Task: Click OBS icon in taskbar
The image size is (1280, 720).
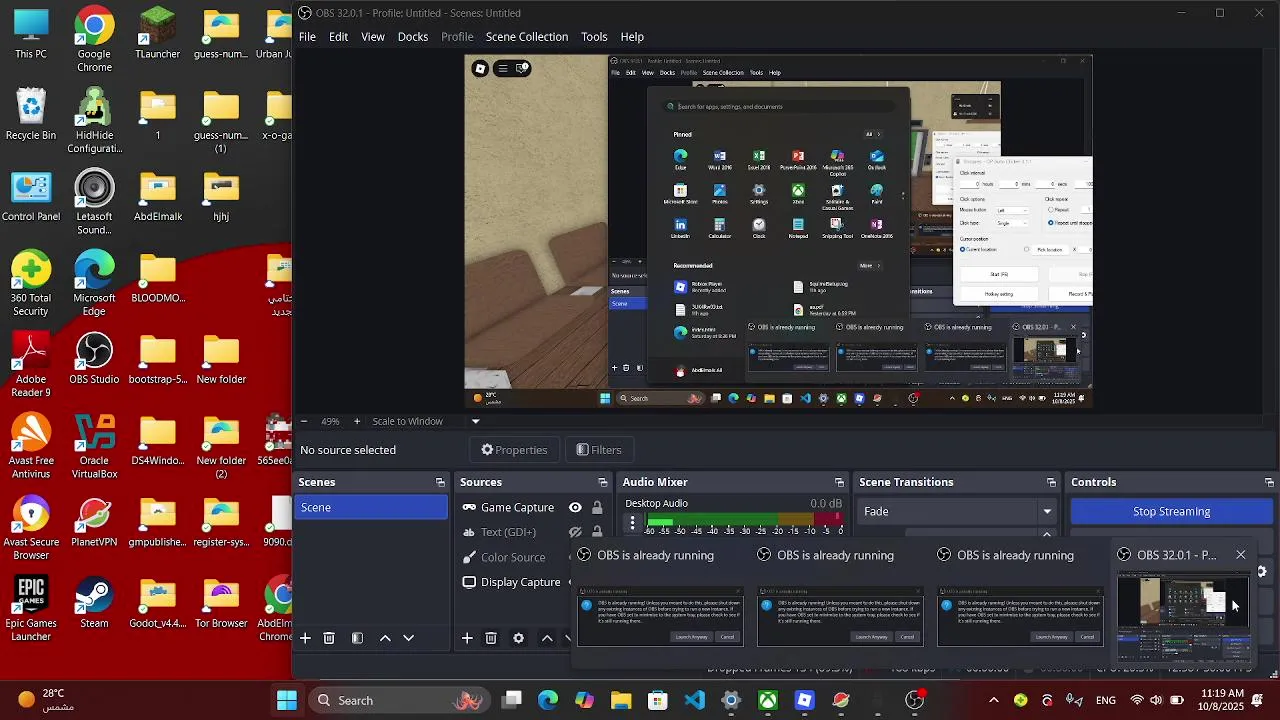Action: tap(914, 700)
